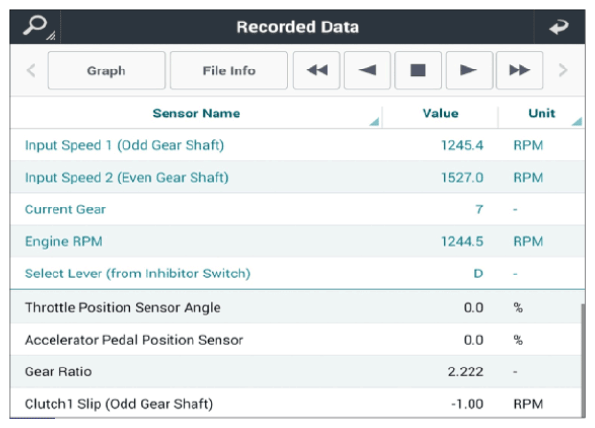The image size is (595, 428).
Task: Show more toolbar items with right chevron
Action: (563, 70)
